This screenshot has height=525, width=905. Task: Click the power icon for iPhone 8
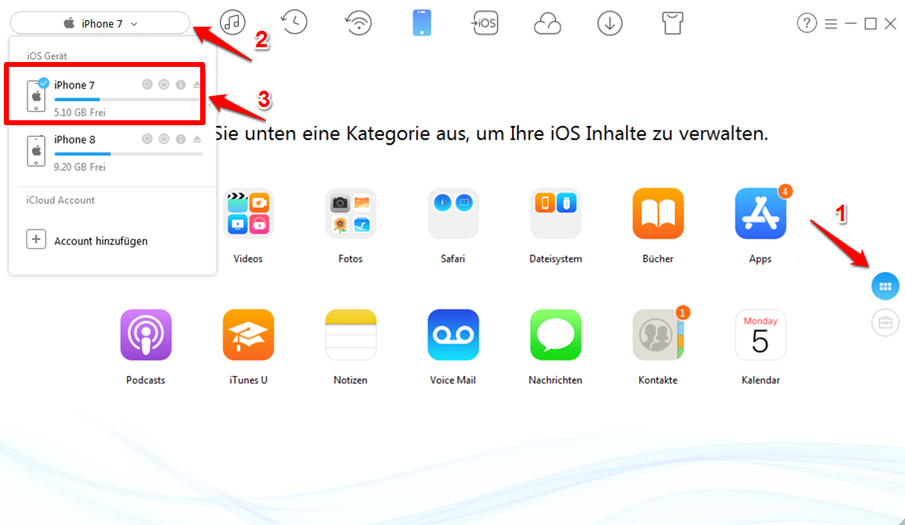[x=164, y=139]
